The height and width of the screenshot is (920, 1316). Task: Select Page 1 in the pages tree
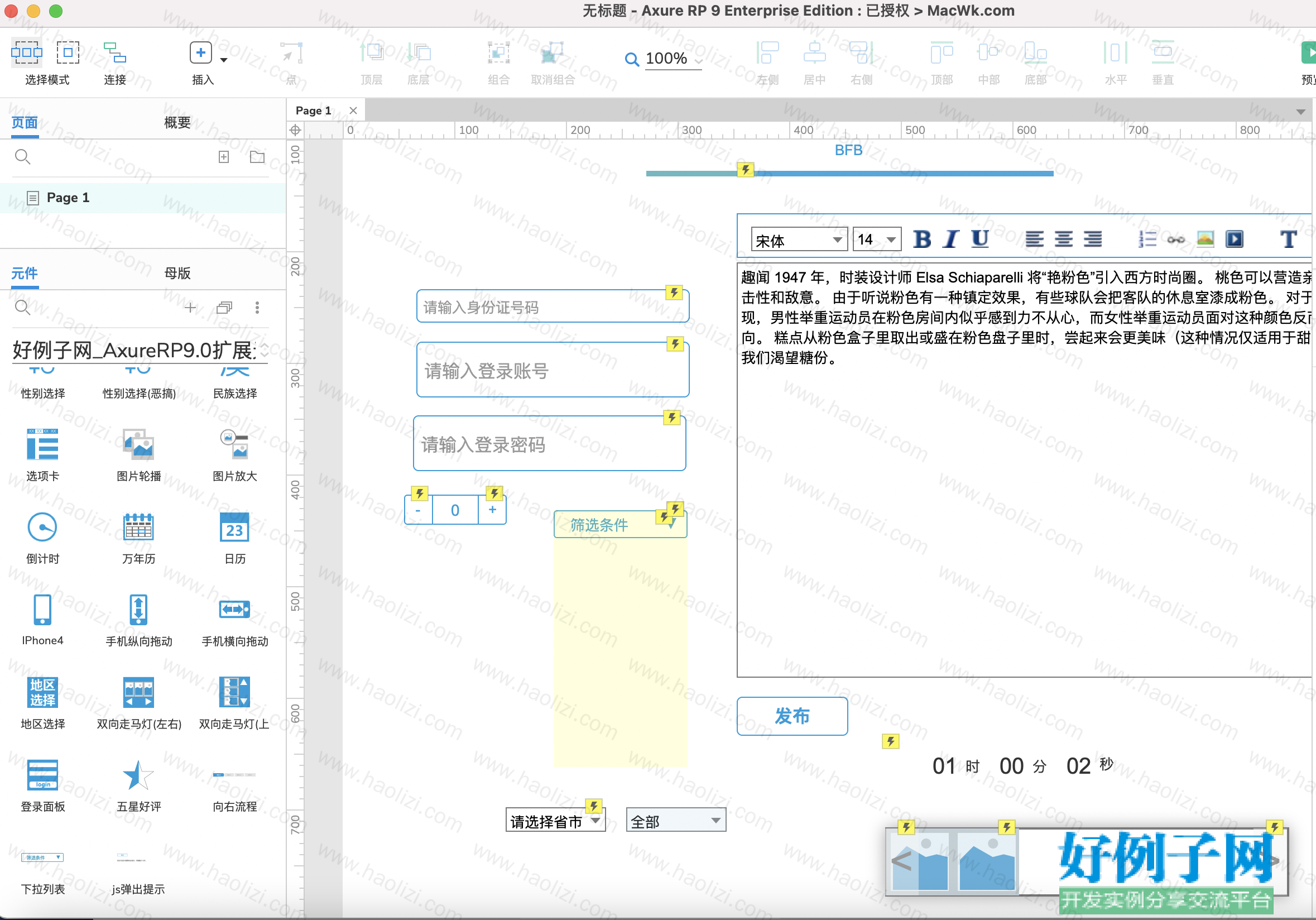[x=143, y=198]
